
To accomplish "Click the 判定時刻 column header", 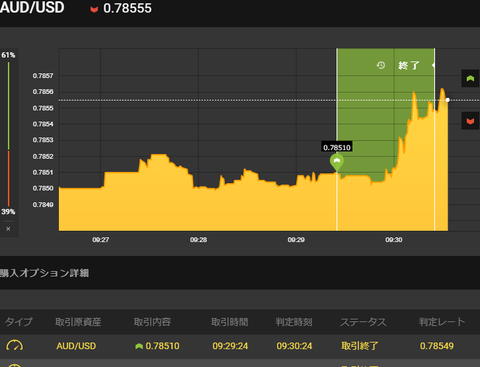I will (294, 322).
